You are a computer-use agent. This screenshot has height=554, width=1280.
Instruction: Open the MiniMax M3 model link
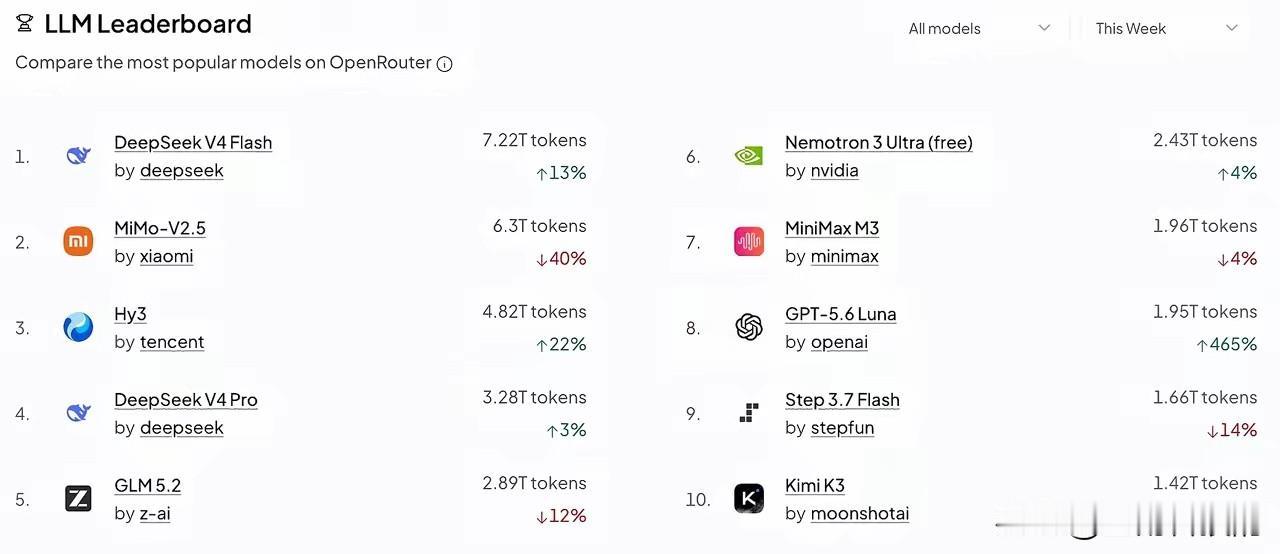(x=832, y=228)
